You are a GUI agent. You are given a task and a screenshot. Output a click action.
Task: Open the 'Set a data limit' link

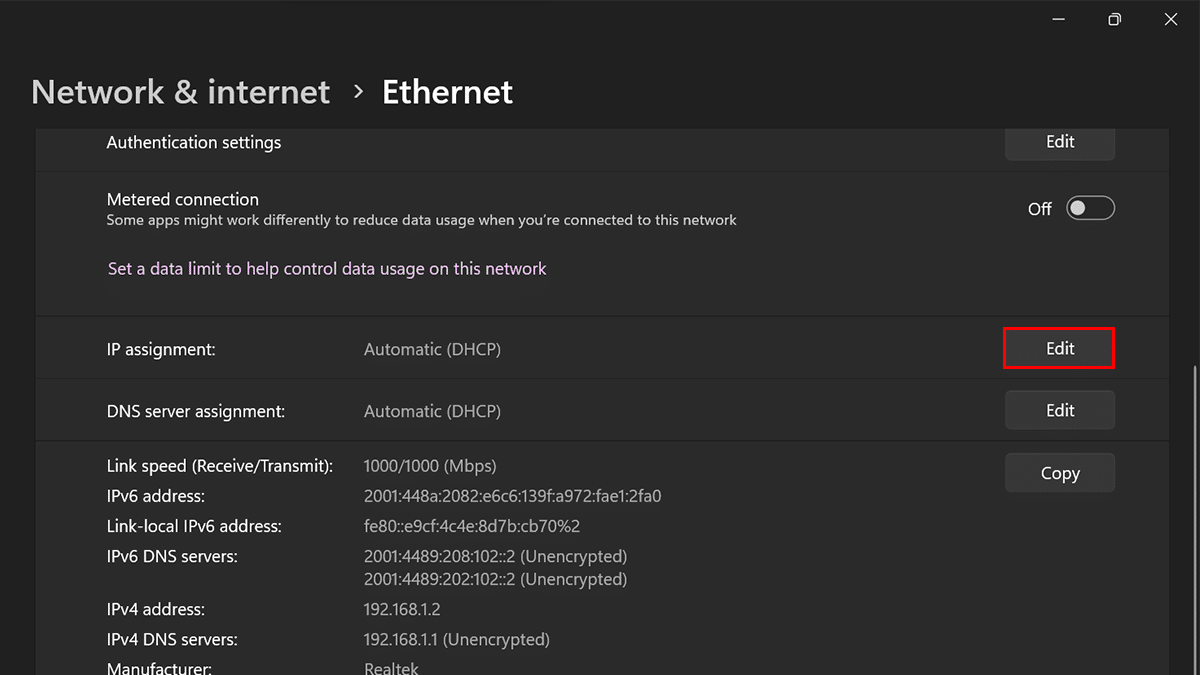tap(326, 268)
